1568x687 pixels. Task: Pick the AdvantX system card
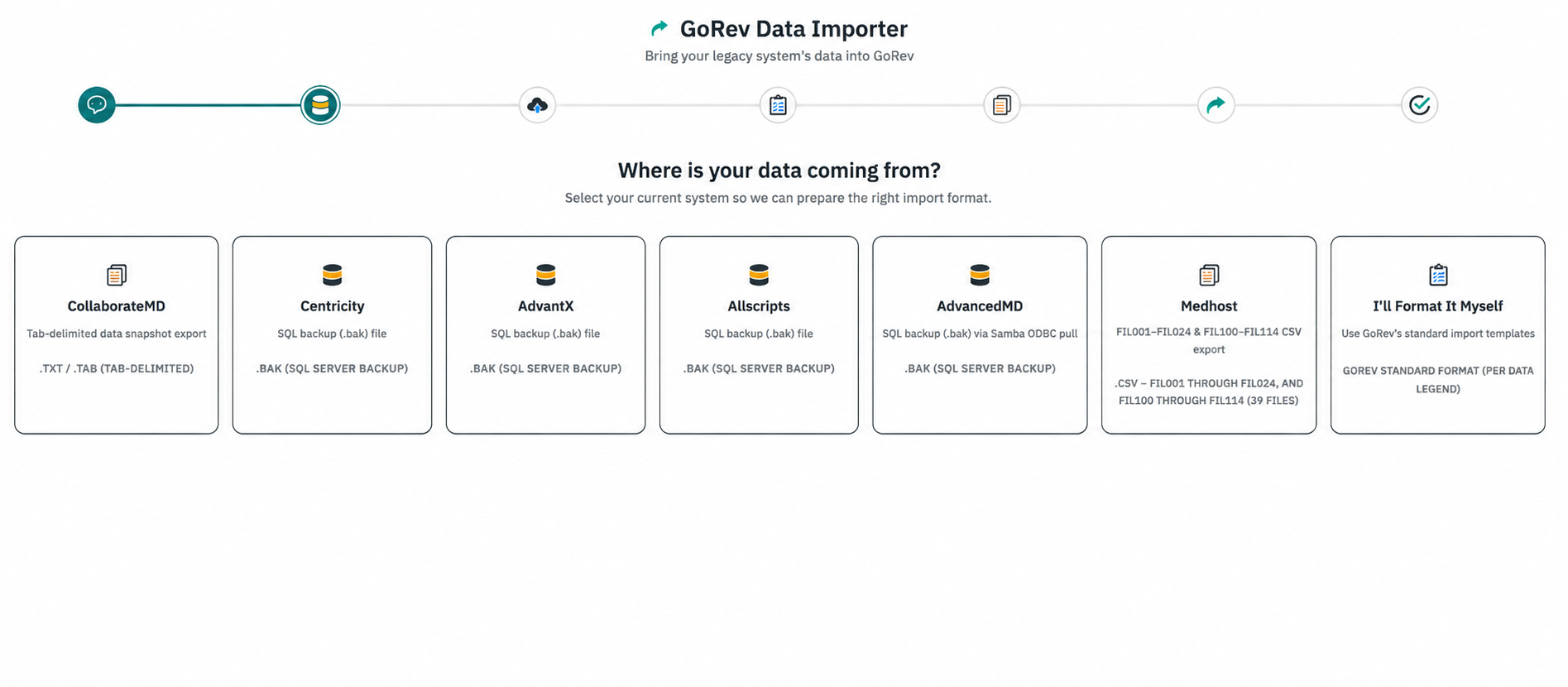tap(545, 334)
